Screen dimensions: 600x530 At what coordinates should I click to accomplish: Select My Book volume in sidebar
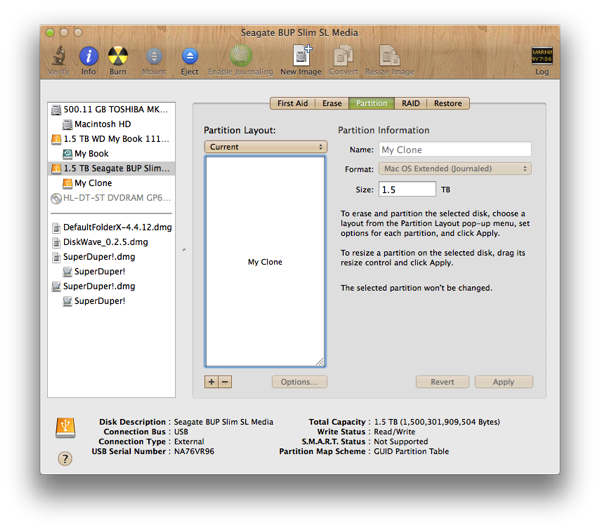(x=111, y=153)
